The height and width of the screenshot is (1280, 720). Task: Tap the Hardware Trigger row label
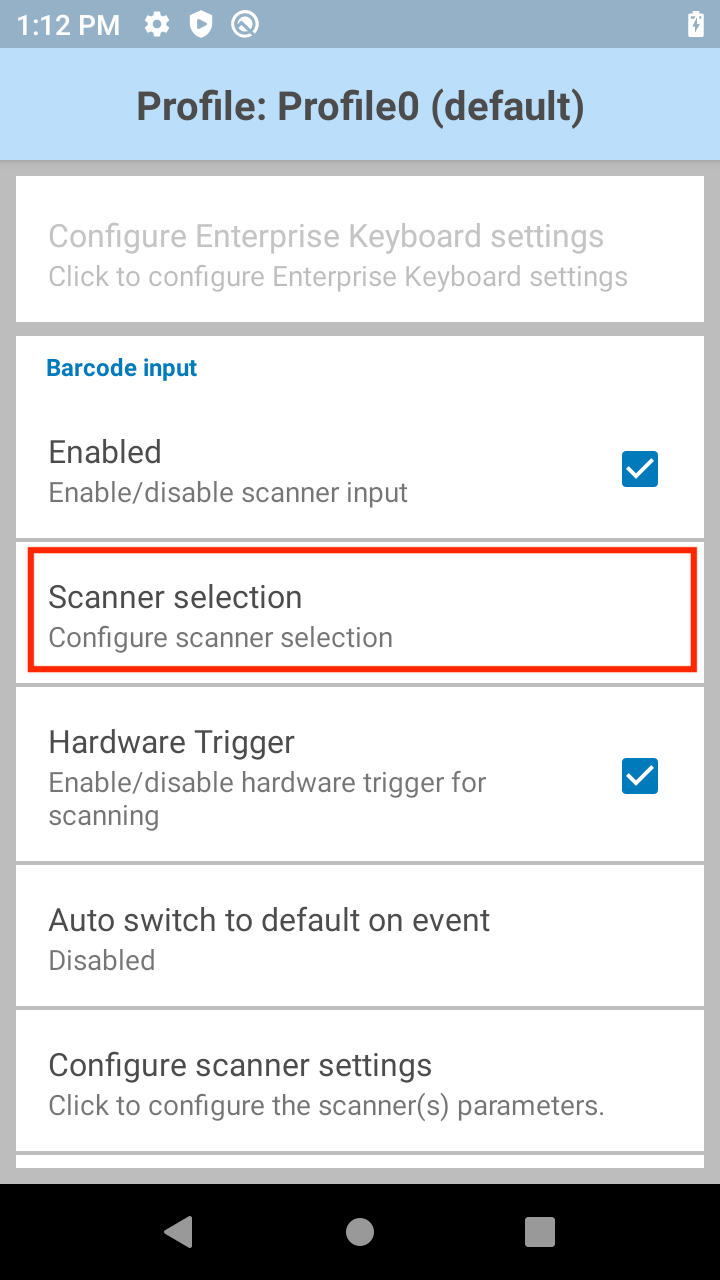(172, 742)
